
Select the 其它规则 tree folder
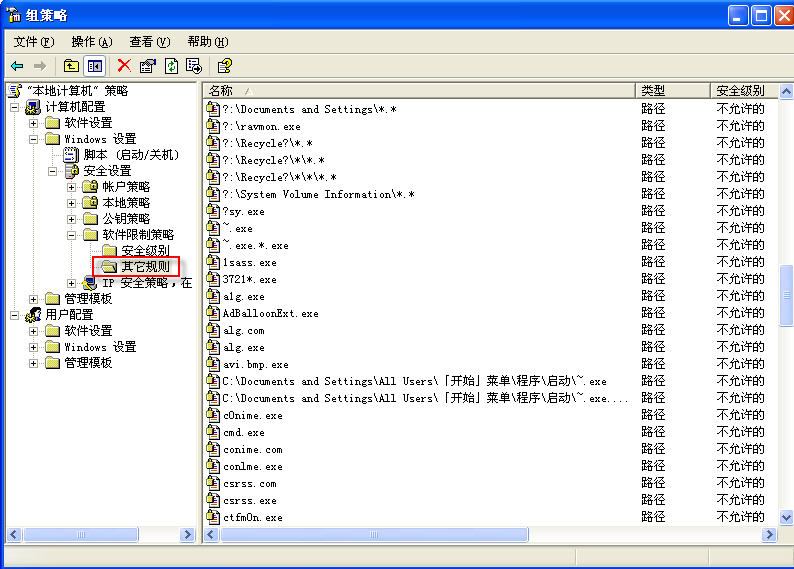tap(145, 267)
